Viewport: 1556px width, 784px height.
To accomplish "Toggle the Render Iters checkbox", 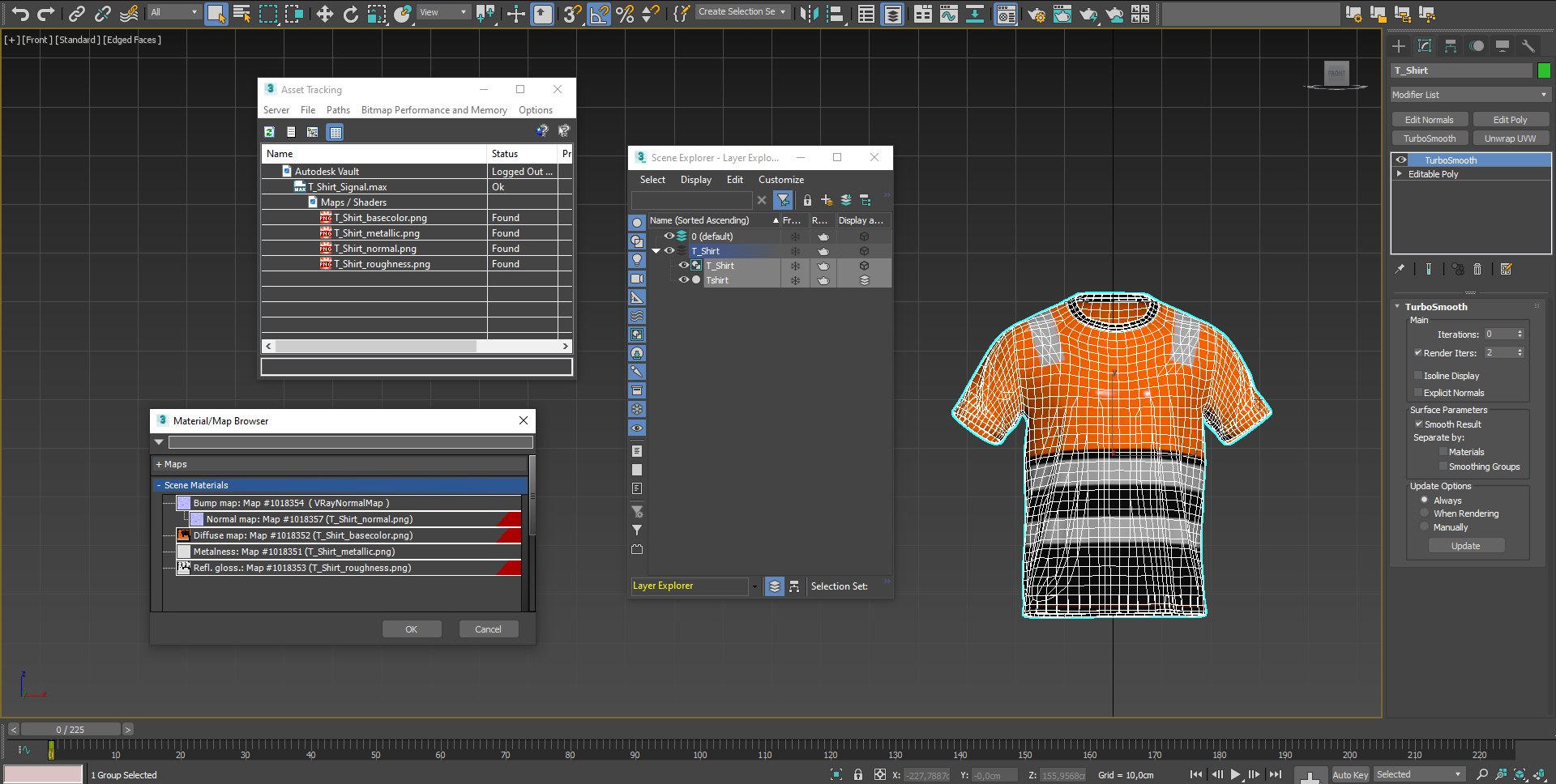I will click(x=1418, y=352).
